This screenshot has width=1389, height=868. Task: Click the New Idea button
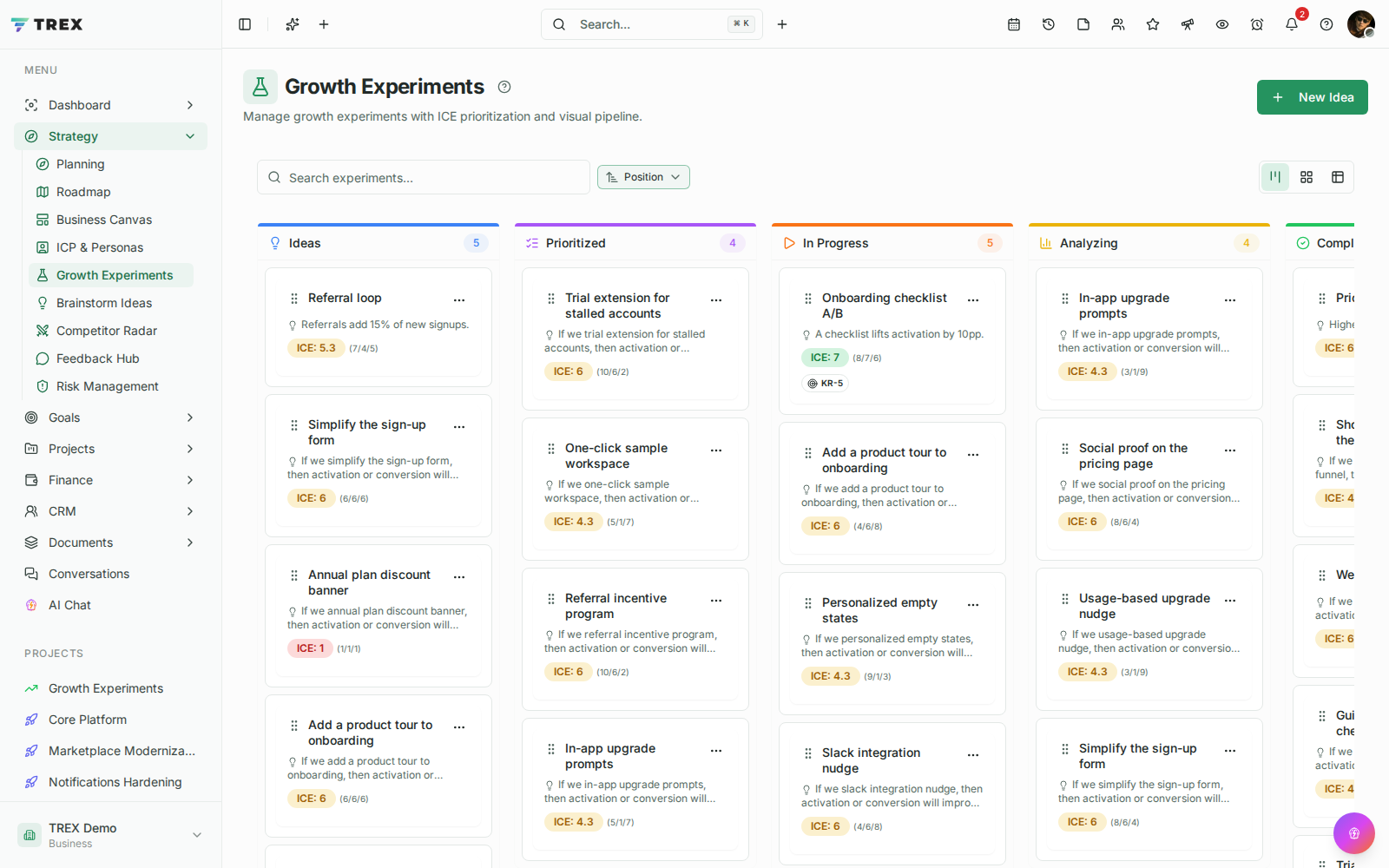[x=1313, y=97]
